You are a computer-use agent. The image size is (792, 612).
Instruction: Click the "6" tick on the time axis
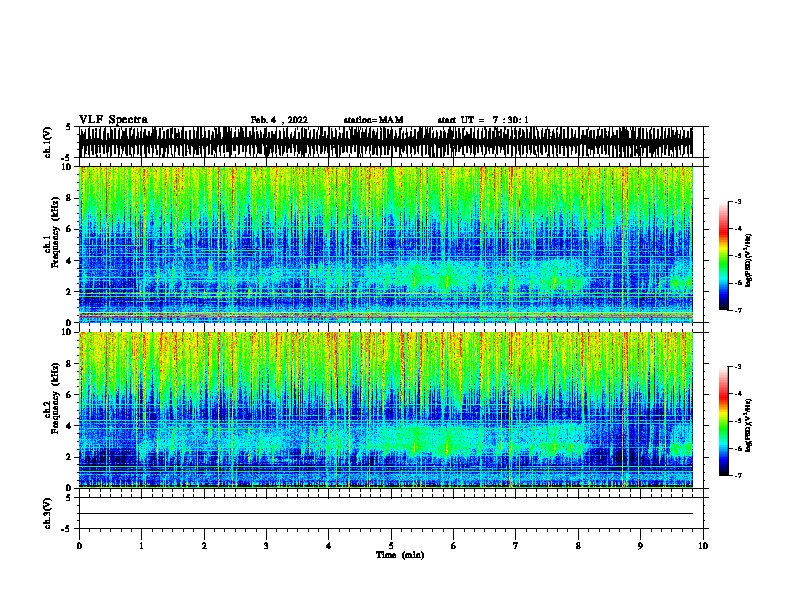click(x=454, y=545)
